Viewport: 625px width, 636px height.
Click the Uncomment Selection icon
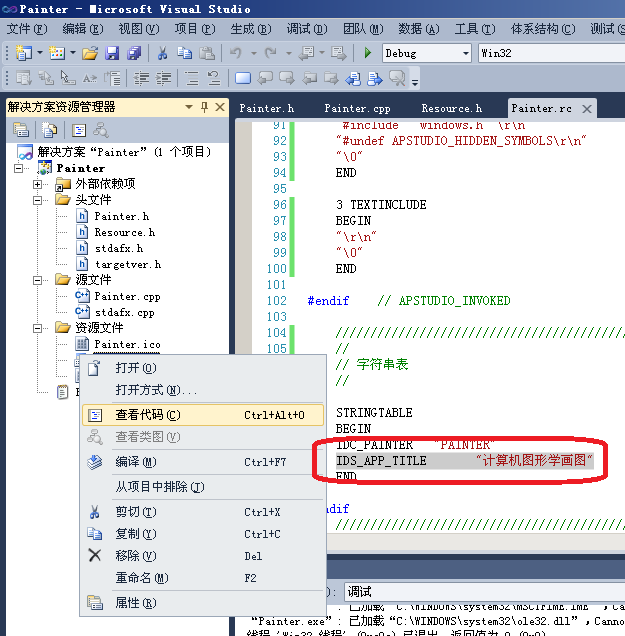coord(213,78)
